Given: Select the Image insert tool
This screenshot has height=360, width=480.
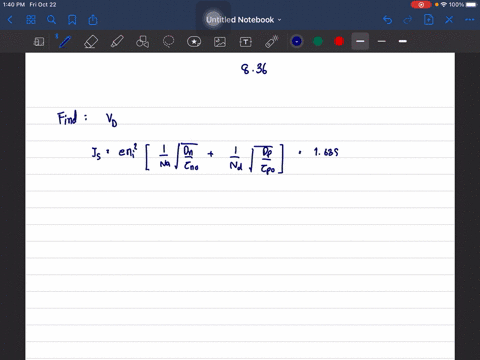Looking at the screenshot, I should [220, 42].
